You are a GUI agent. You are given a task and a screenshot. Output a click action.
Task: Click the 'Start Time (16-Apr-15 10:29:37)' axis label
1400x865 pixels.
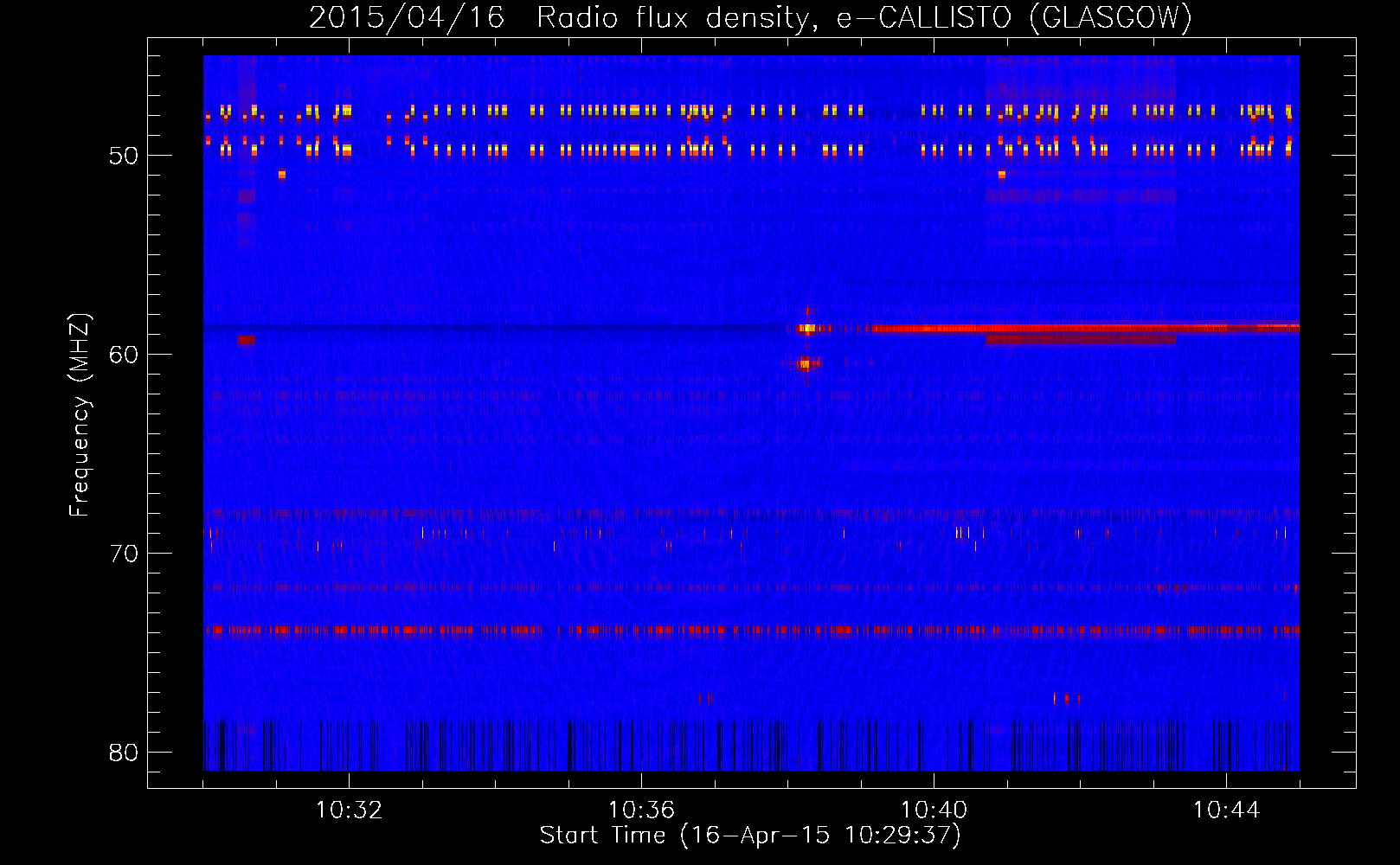tap(750, 836)
